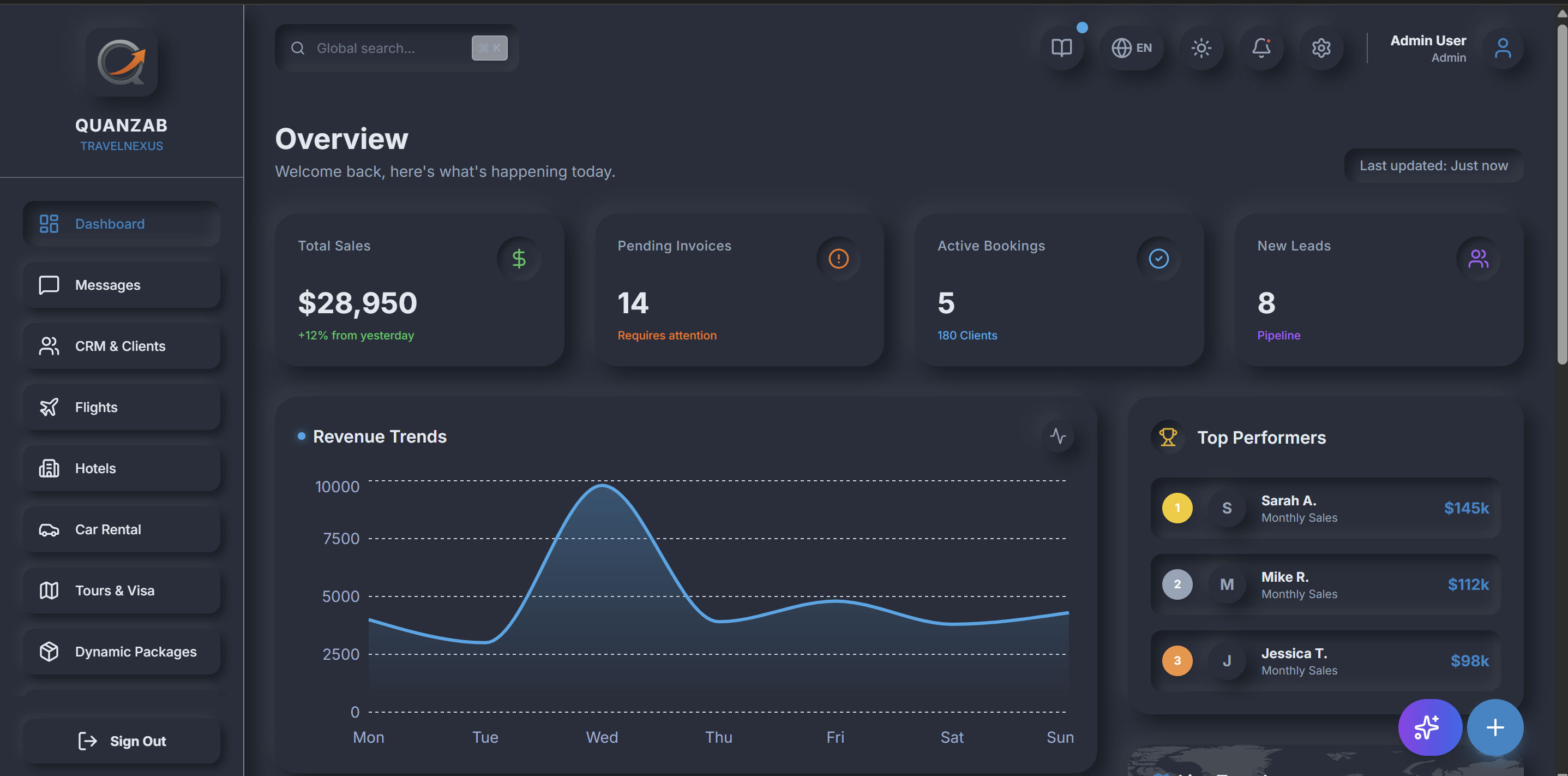Open notifications bell icon
The image size is (1568, 776).
pos(1260,47)
